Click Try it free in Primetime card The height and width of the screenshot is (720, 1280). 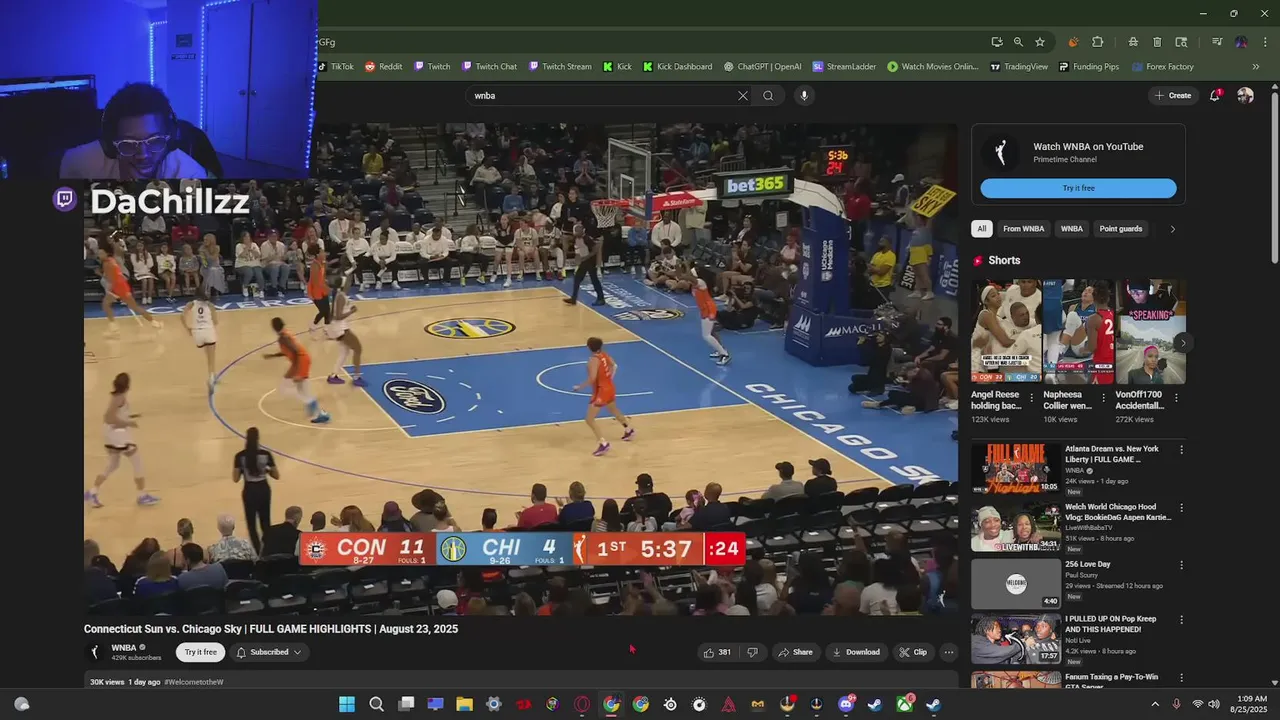(1078, 188)
